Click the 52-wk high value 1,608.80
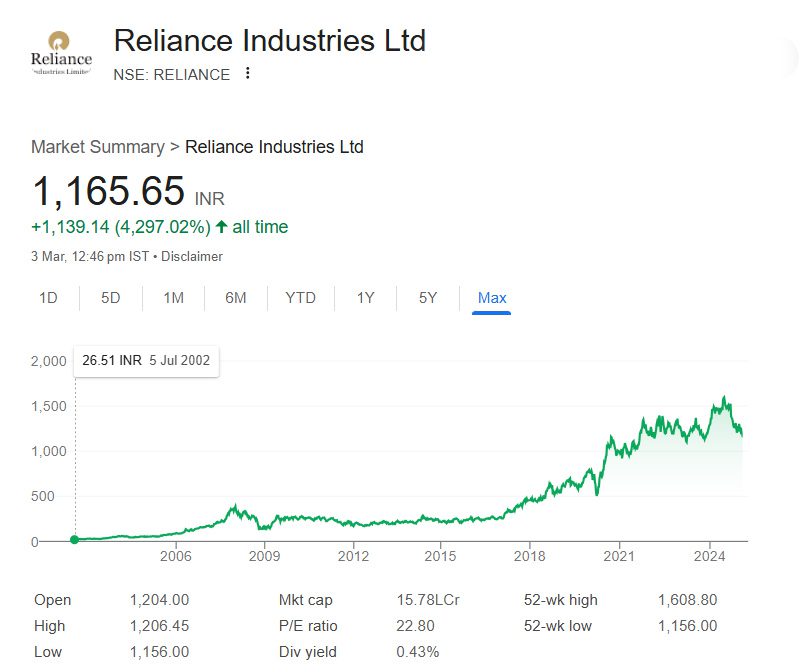Screen dimensions: 807x672 point(687,599)
